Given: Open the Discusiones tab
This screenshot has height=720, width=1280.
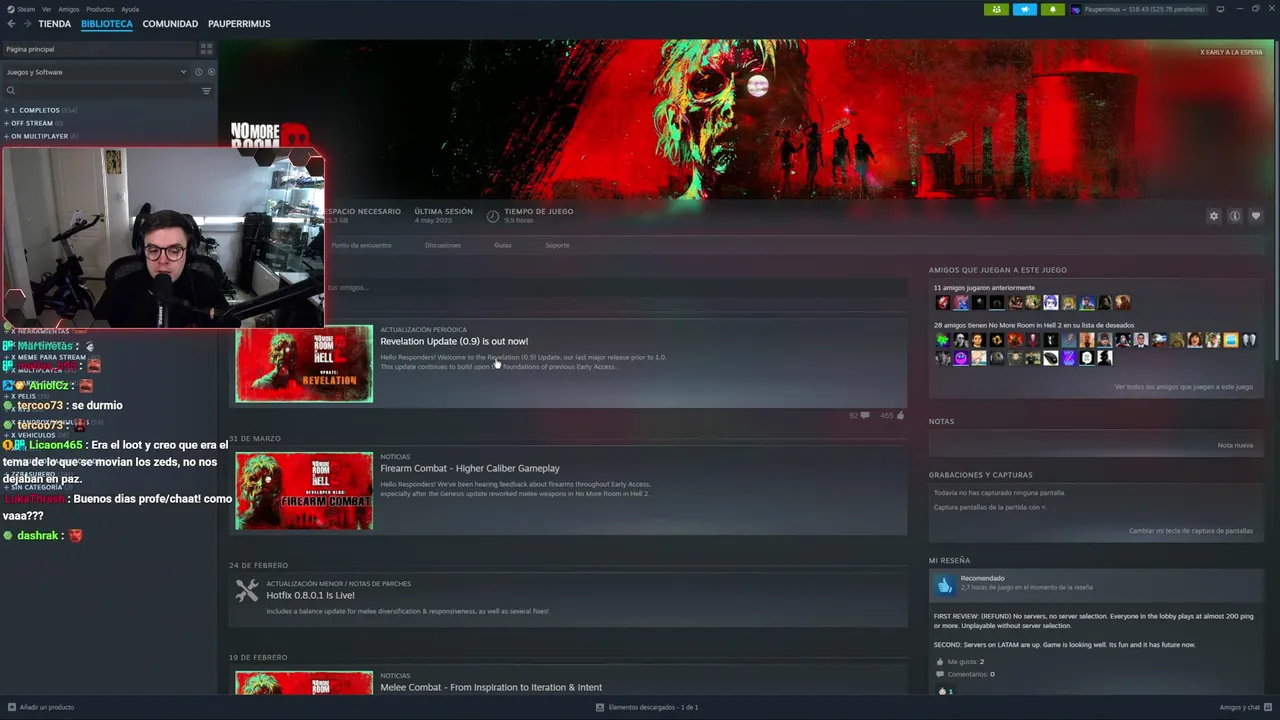Looking at the screenshot, I should (442, 245).
